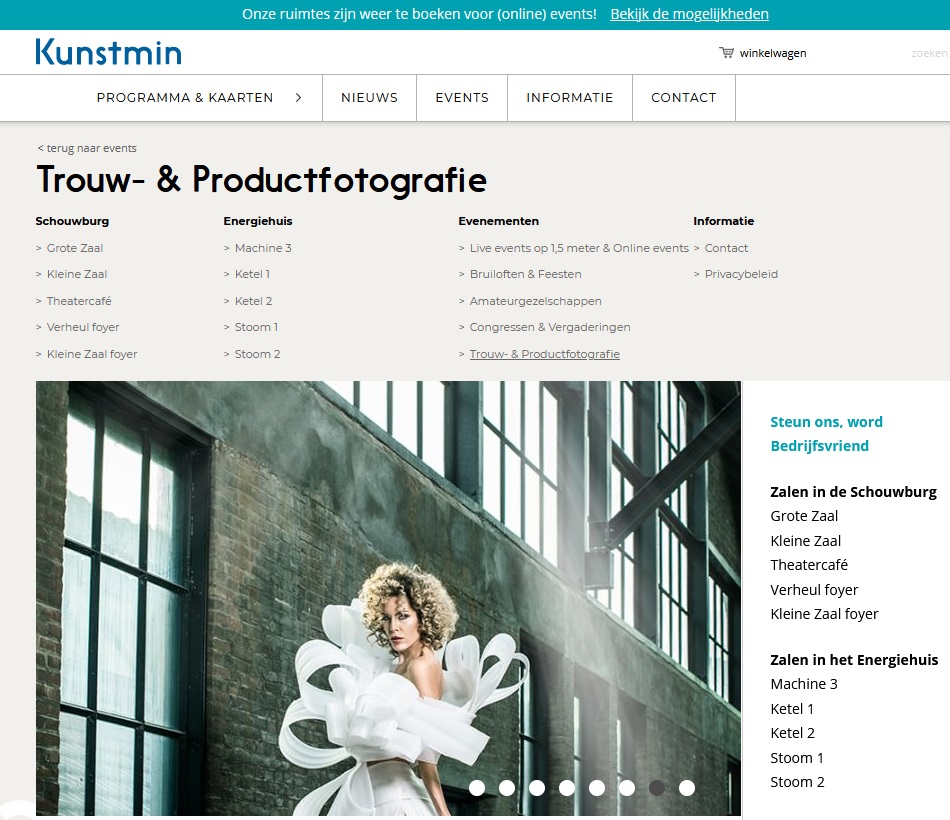950x820 pixels.
Task: Open Theatercafé under Schouwburg column
Action: pos(79,301)
